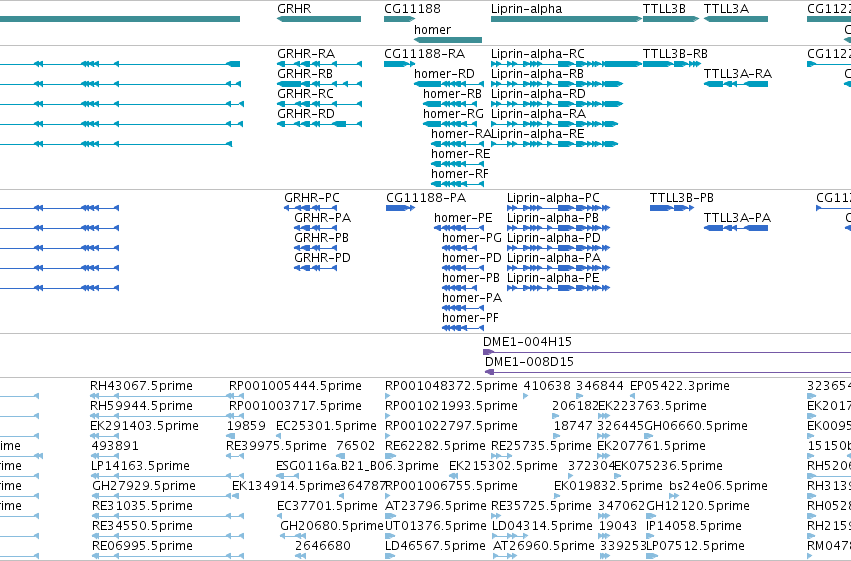Select EST RP001005444.5prime
This screenshot has height=561, width=851.
click(x=295, y=386)
